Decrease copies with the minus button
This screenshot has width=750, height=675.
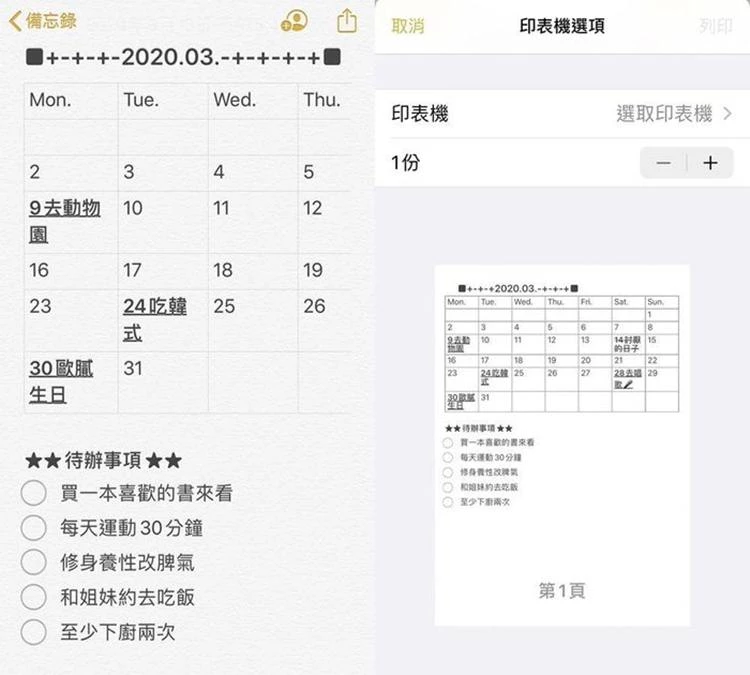663,163
